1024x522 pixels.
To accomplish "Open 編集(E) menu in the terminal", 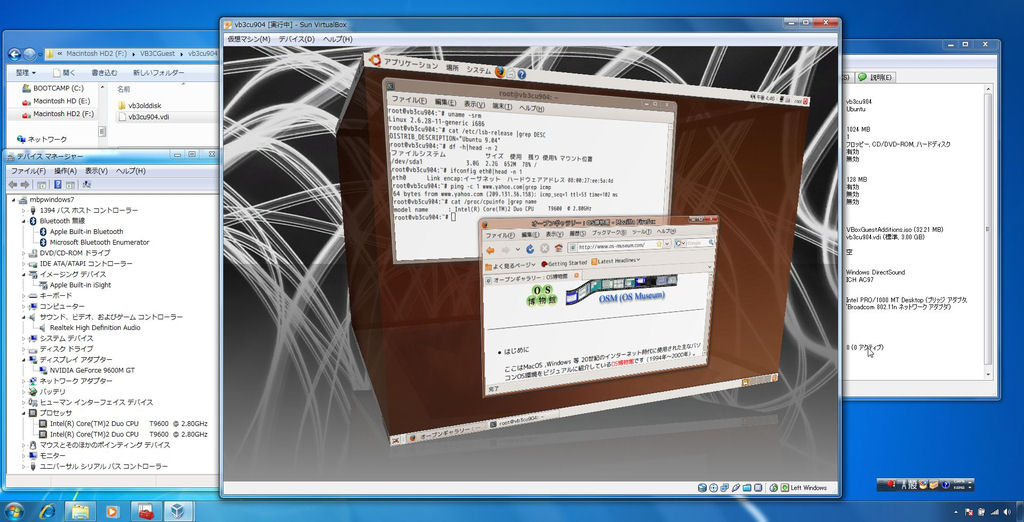I will pos(445,103).
